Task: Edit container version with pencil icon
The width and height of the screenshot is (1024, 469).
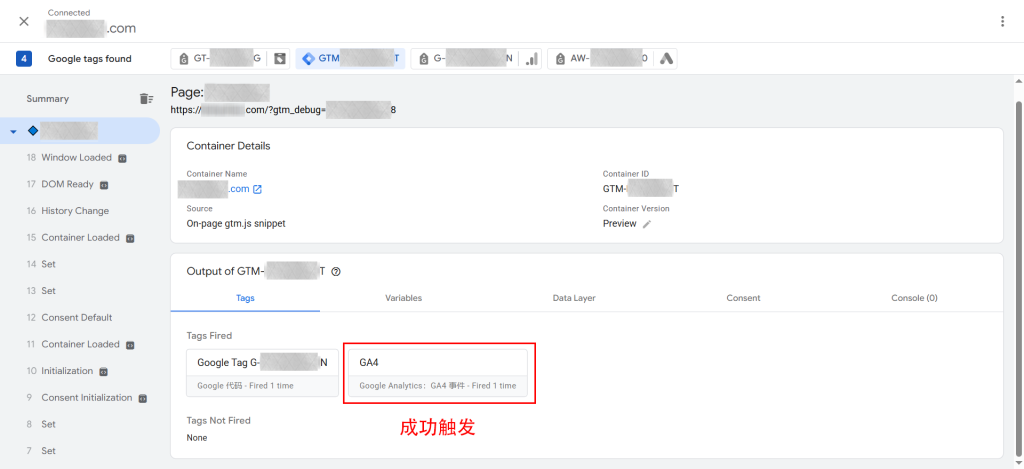Action: click(647, 223)
